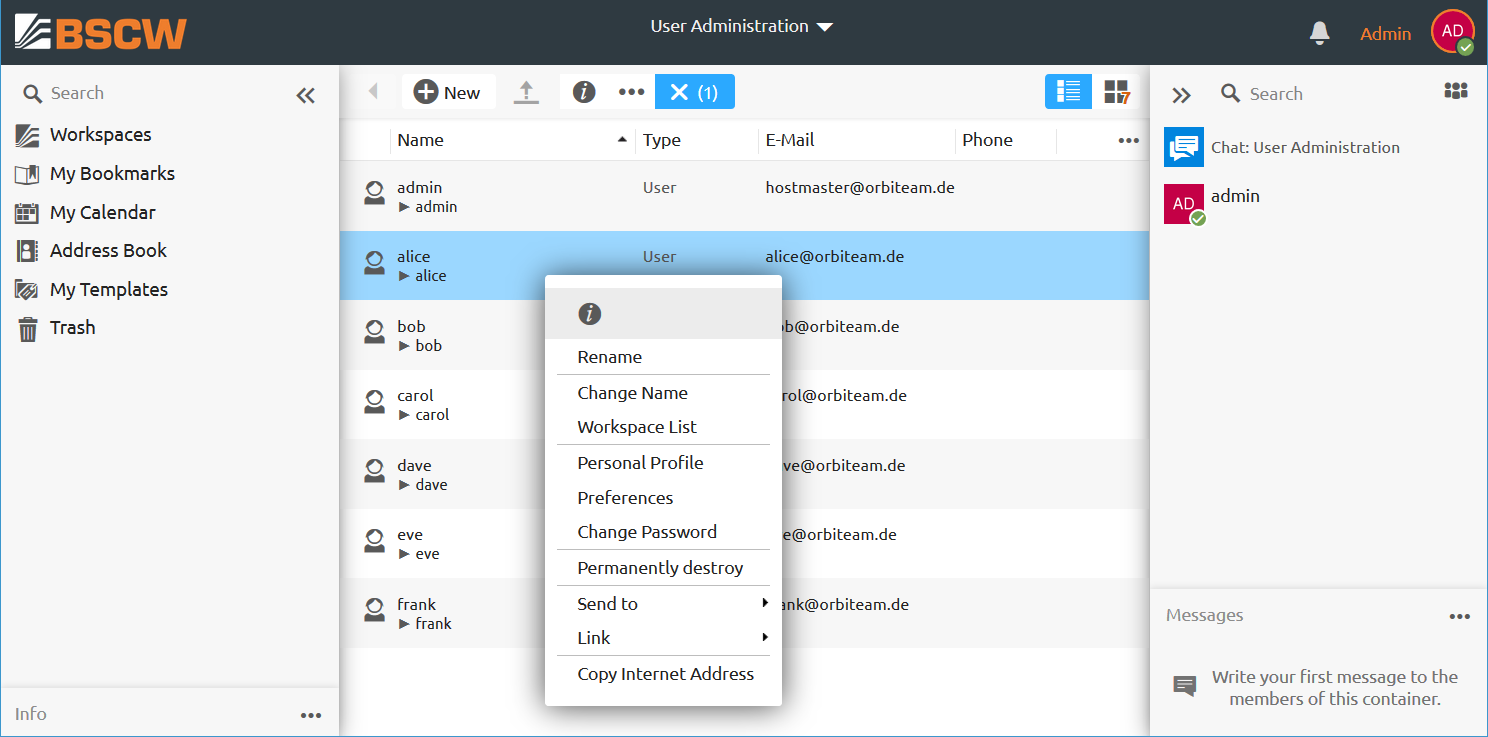Screen dimensions: 1488x737
Task: Click the info icon in toolbar
Action: [x=584, y=92]
